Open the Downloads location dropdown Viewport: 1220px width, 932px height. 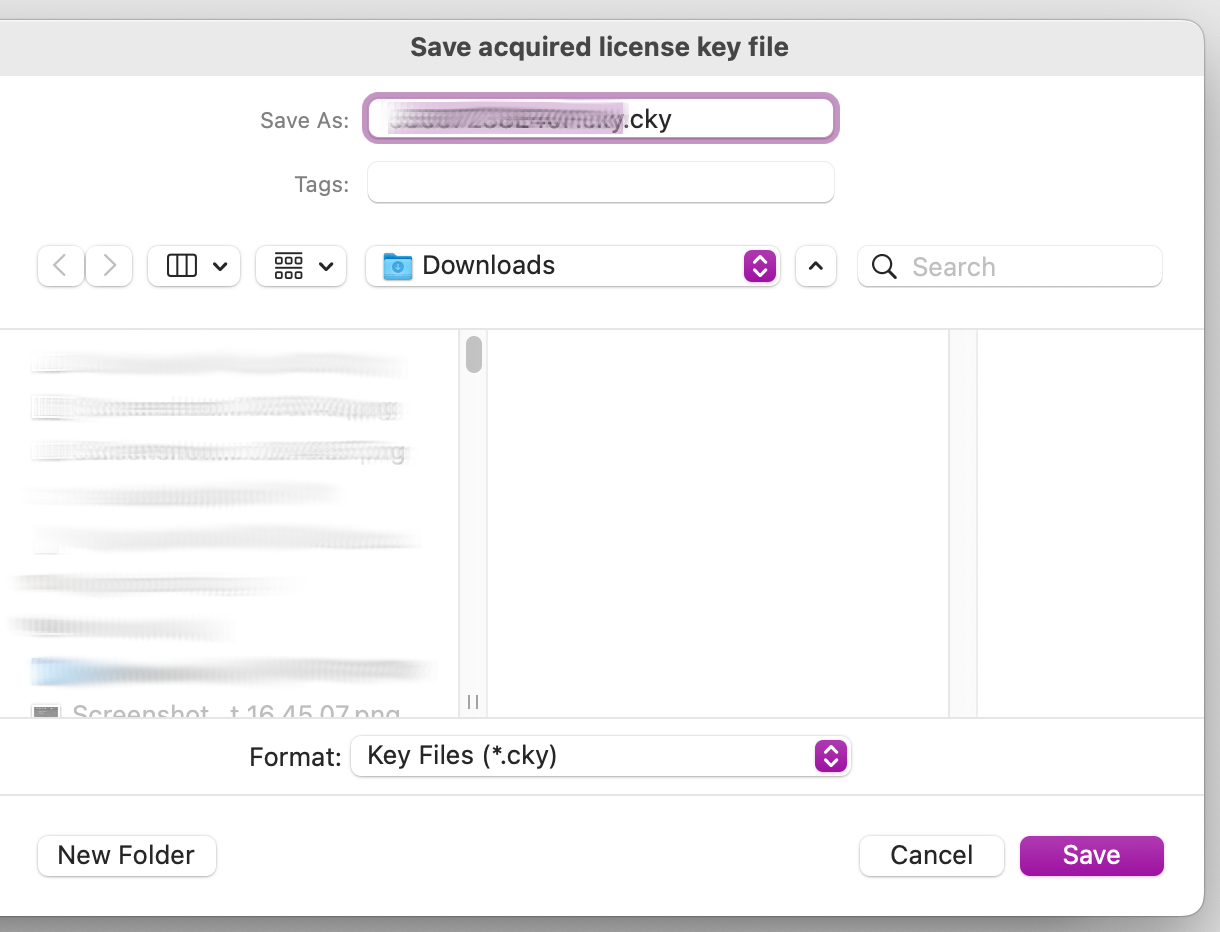pos(759,266)
